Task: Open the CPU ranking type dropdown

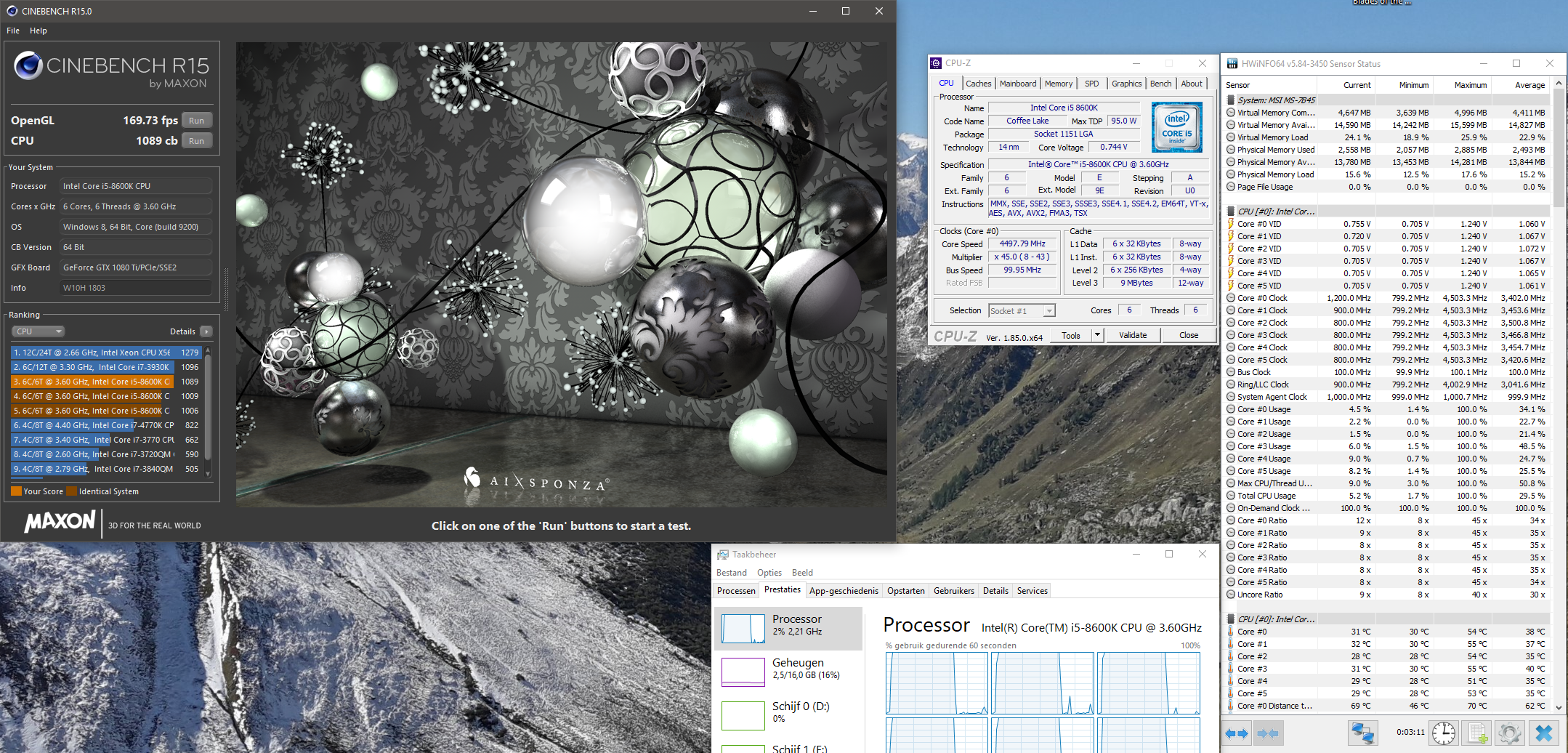Action: point(39,331)
